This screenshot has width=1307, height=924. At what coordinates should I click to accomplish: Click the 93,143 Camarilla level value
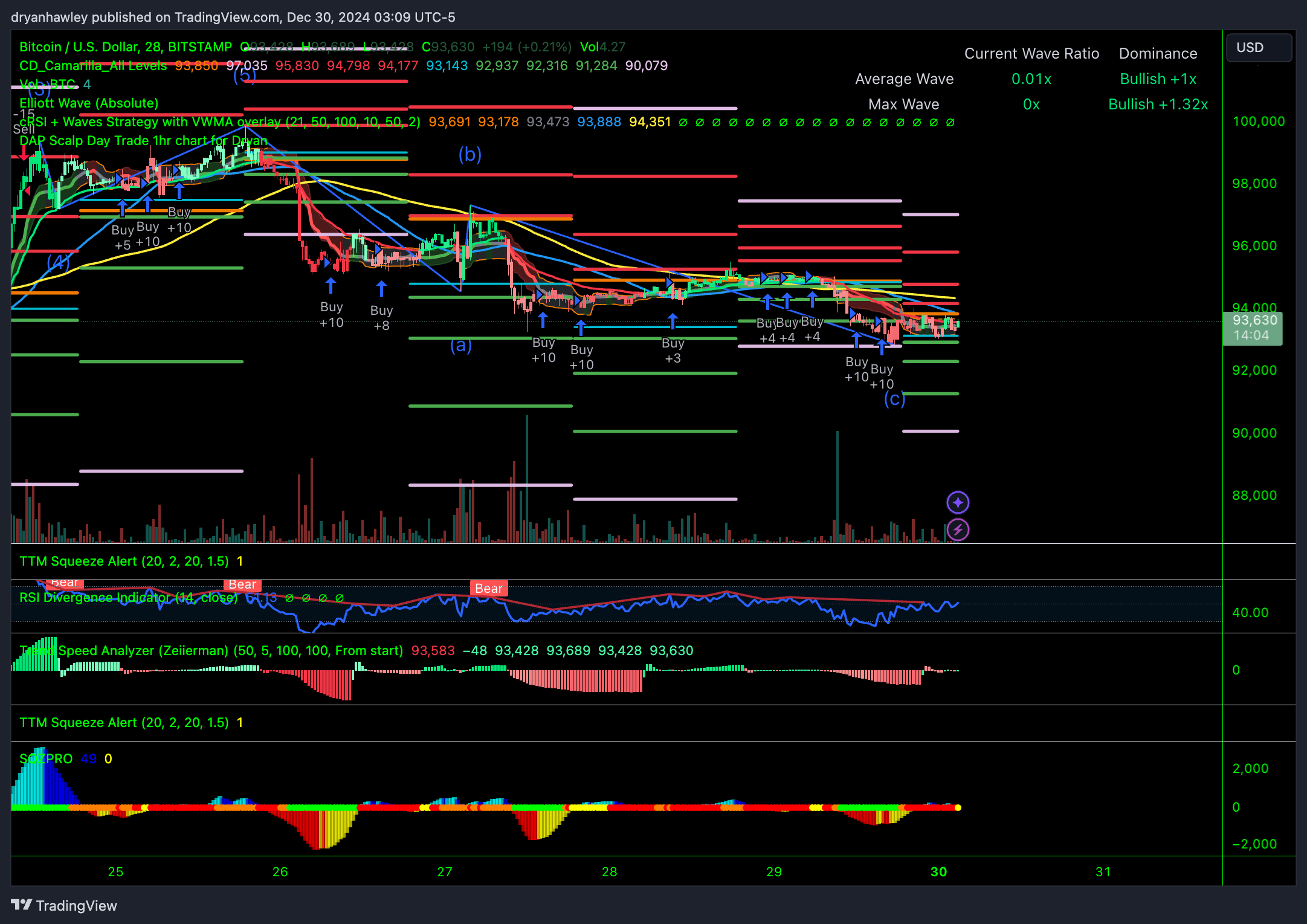coord(447,65)
